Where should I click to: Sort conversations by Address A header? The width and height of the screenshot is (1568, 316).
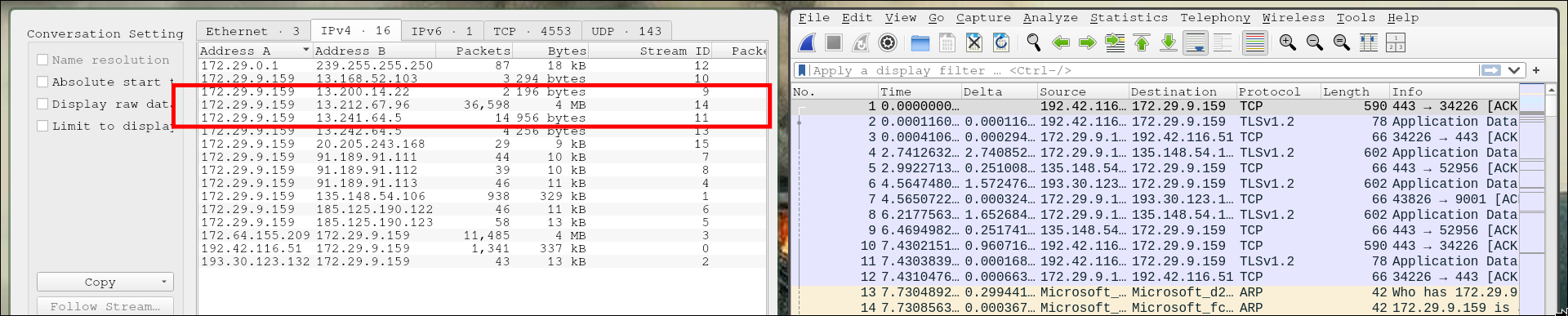tap(256, 51)
